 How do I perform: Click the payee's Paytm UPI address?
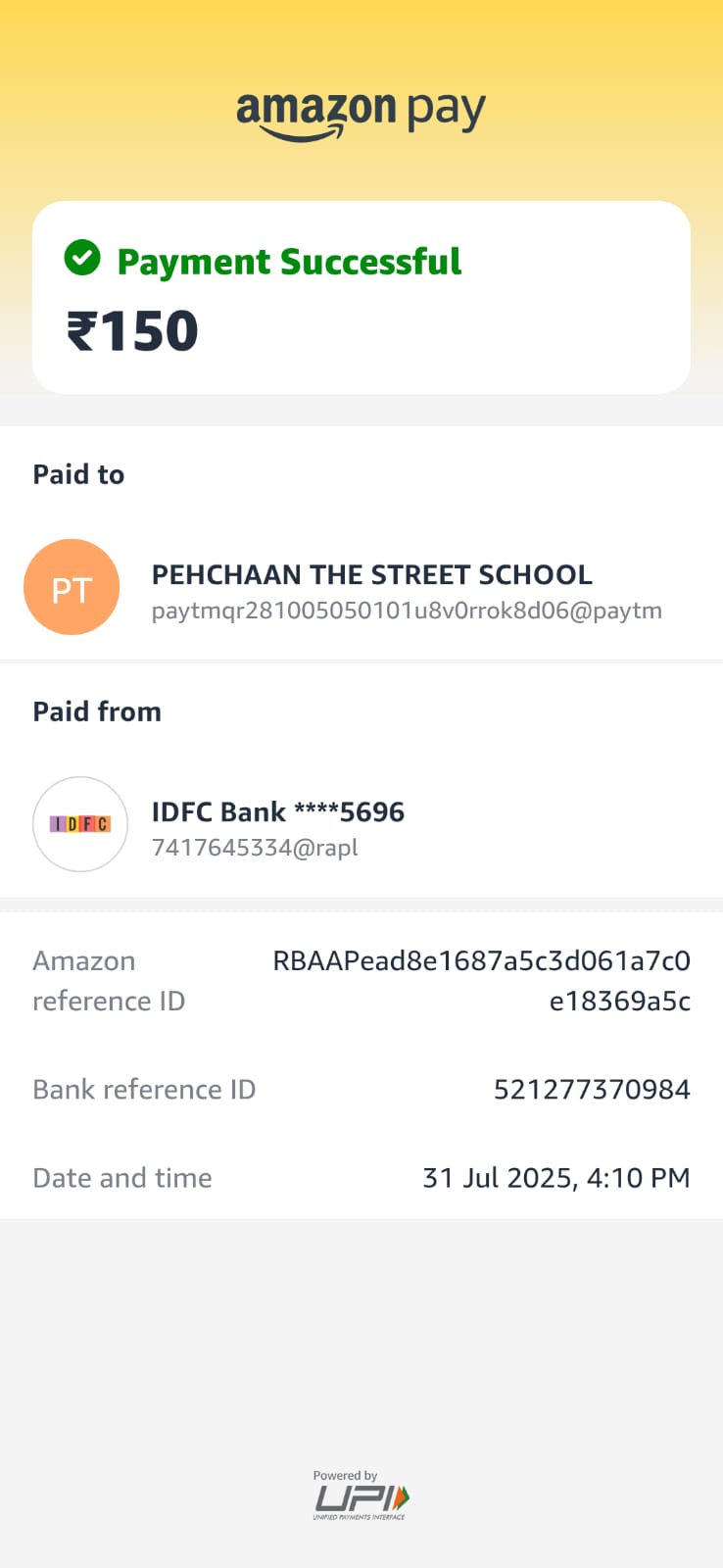(407, 611)
